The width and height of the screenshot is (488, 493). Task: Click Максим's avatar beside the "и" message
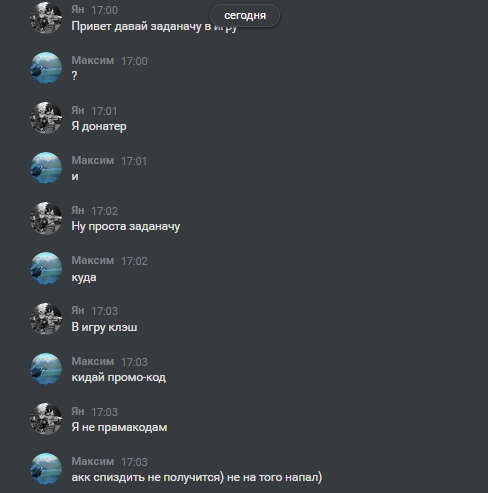pyautogui.click(x=46, y=168)
